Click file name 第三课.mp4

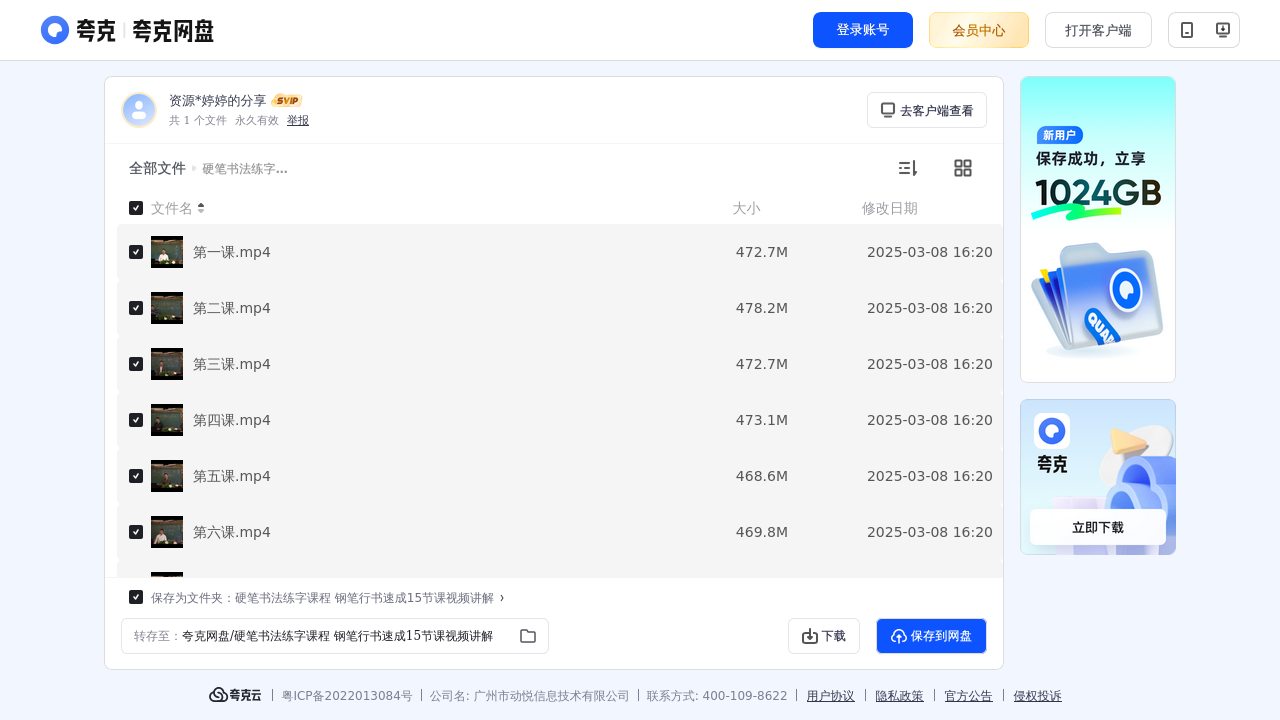tap(232, 364)
